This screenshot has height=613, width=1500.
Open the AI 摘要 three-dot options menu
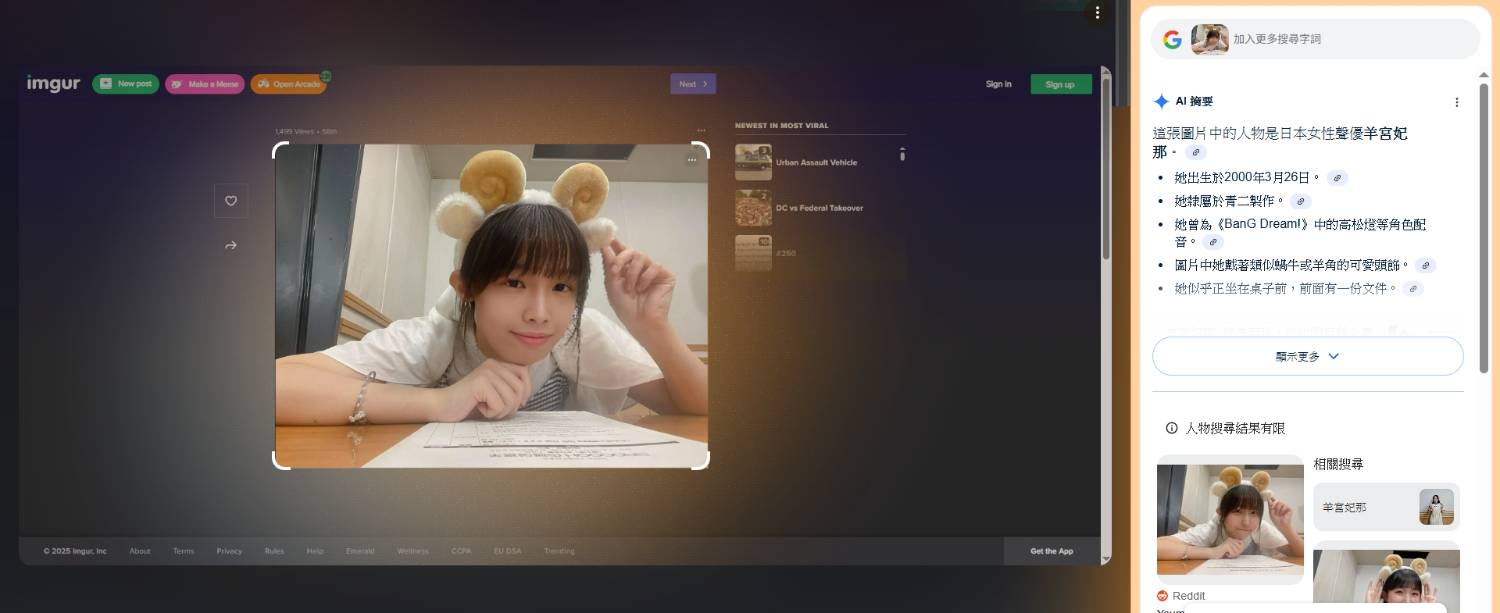click(x=1457, y=102)
